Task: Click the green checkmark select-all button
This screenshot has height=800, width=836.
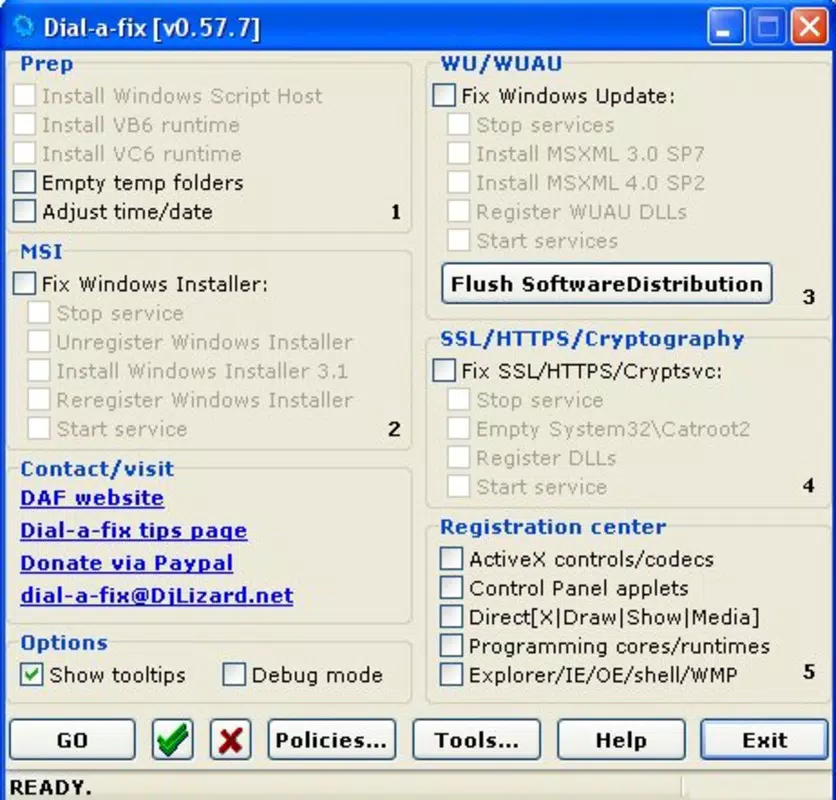Action: pos(173,739)
